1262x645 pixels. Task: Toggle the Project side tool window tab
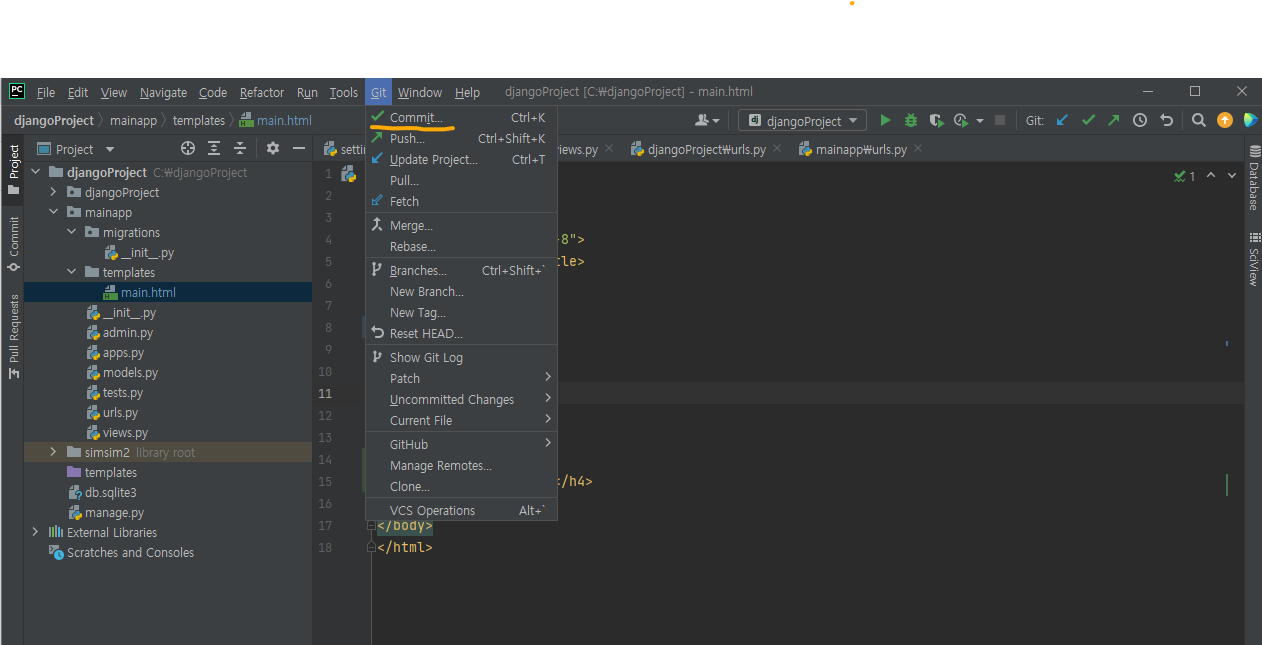(x=13, y=169)
